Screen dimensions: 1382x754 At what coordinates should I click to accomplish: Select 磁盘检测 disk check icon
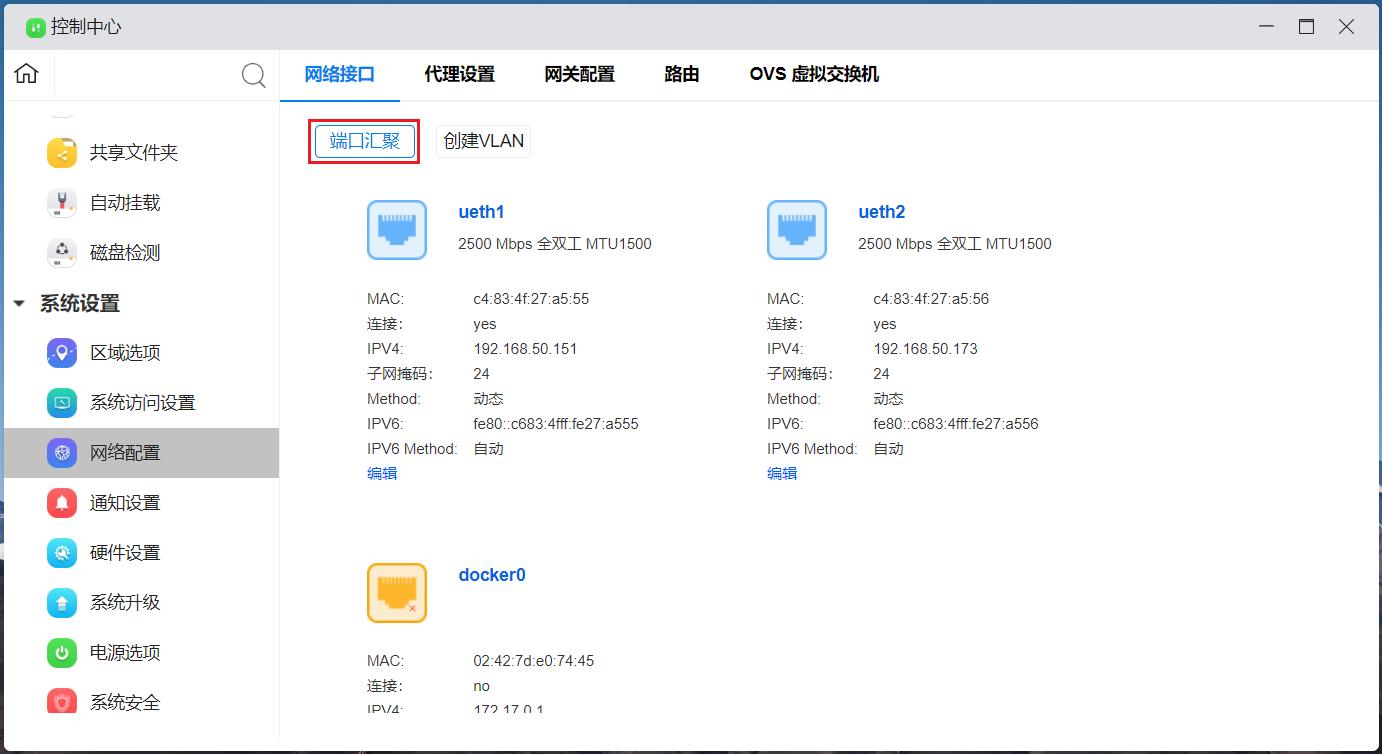pos(62,253)
